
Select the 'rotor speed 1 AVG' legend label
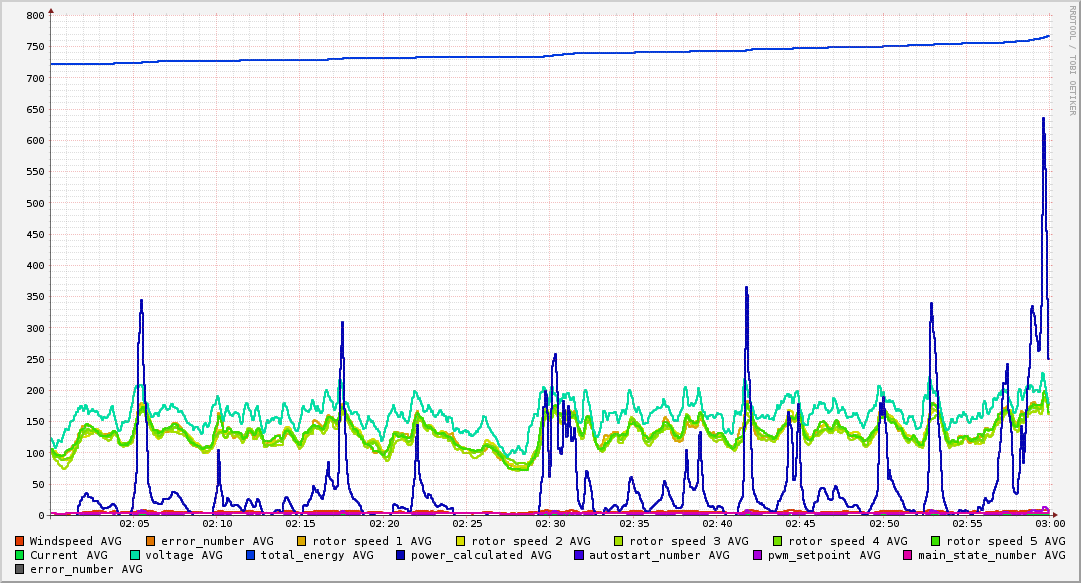tap(372, 541)
